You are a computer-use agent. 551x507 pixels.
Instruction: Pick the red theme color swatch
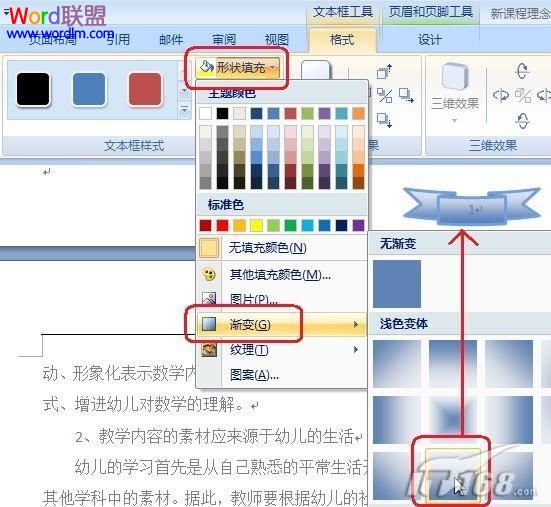(290, 113)
